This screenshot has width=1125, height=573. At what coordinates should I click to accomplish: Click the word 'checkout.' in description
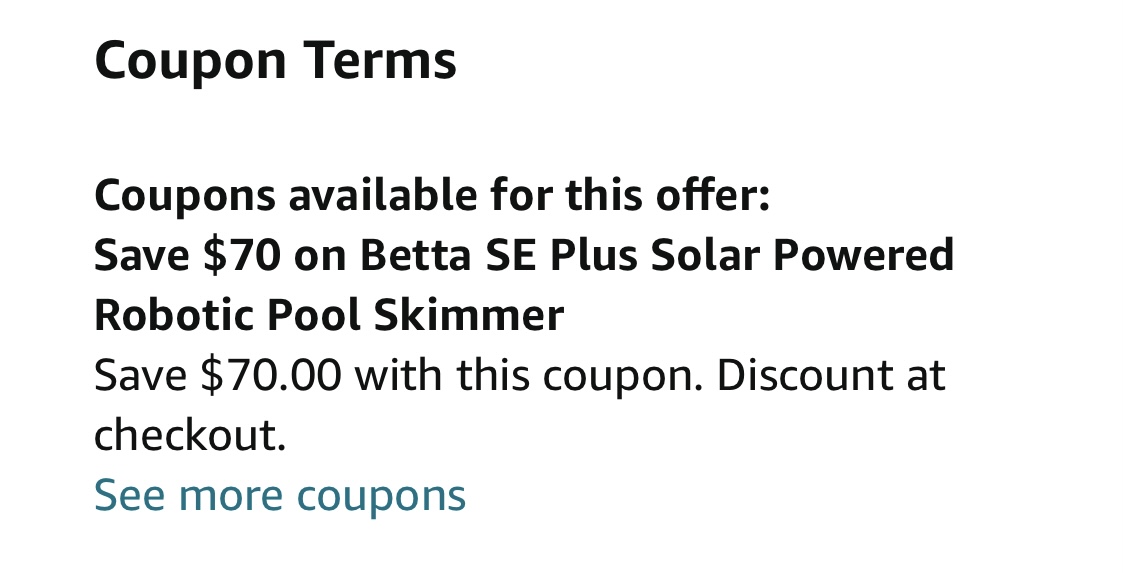(x=190, y=435)
